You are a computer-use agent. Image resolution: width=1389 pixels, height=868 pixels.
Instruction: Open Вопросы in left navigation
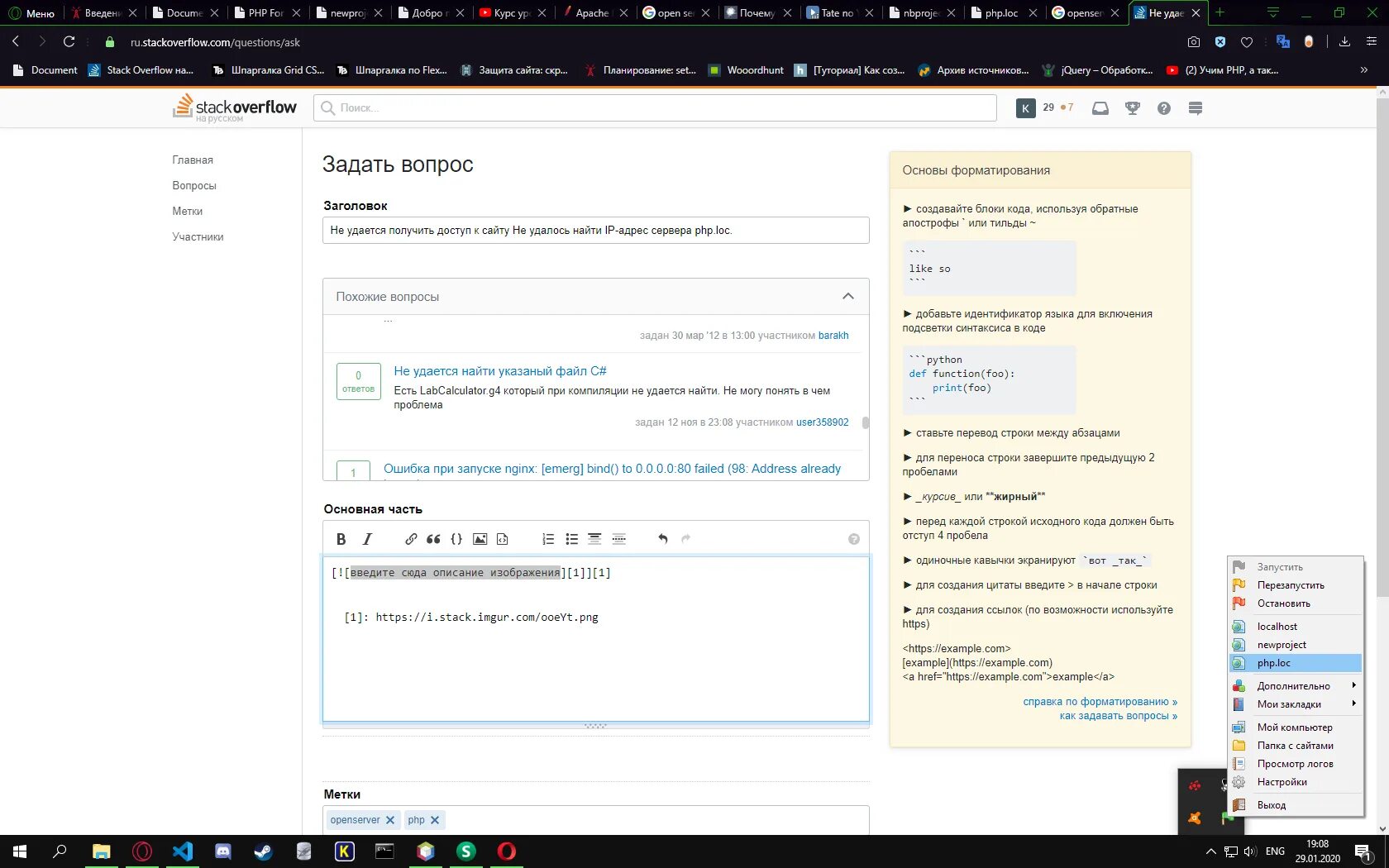coord(194,186)
